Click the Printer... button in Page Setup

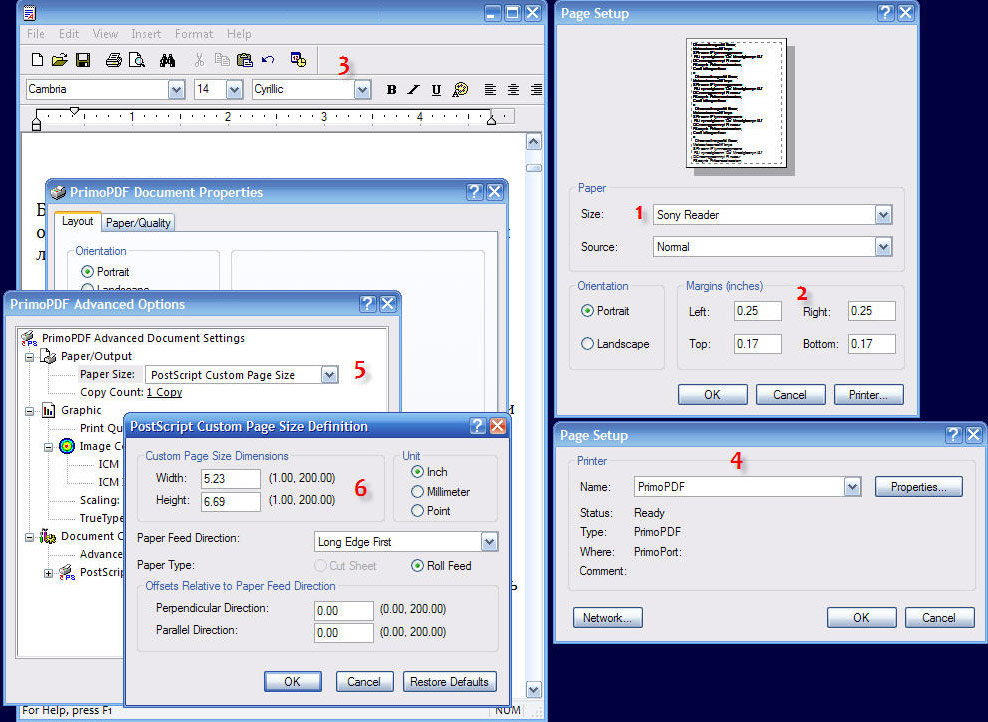click(x=868, y=394)
